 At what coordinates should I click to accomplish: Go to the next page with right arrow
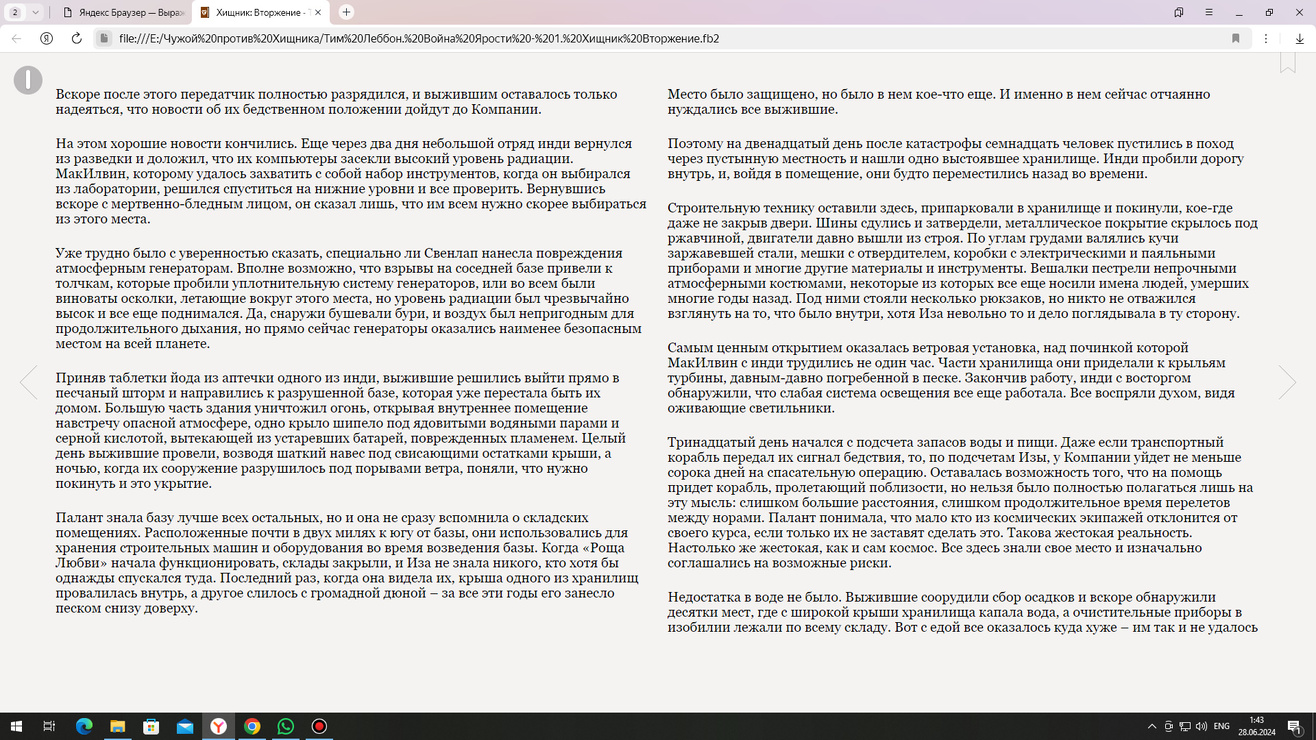click(1287, 382)
